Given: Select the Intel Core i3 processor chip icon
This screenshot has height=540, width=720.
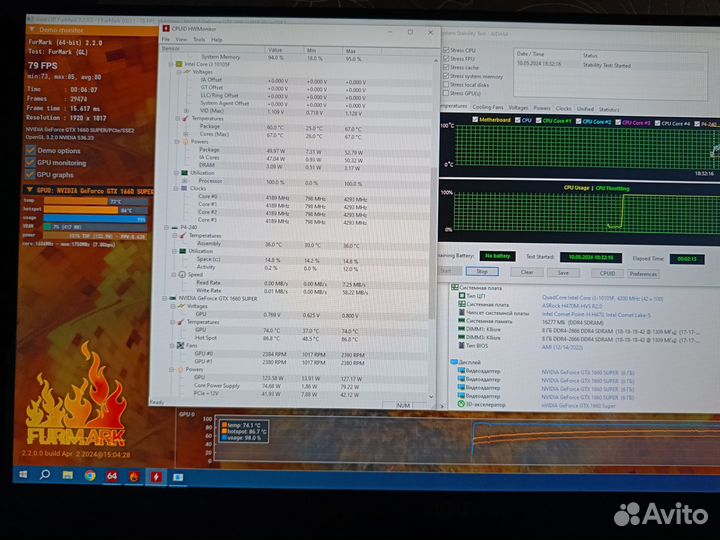Looking at the screenshot, I should click(x=180, y=64).
